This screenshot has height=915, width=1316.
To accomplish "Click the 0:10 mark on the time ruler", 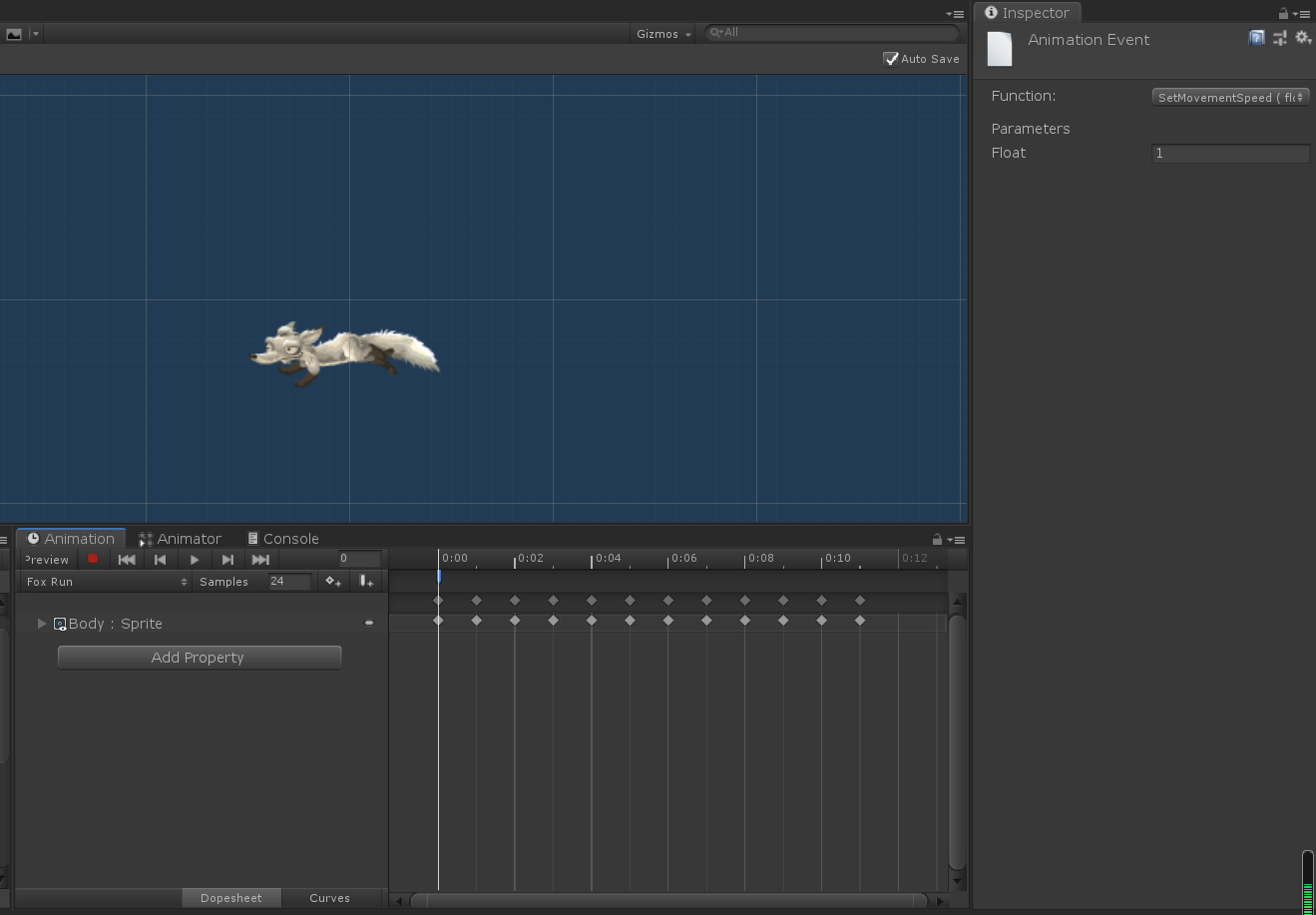I will point(837,559).
